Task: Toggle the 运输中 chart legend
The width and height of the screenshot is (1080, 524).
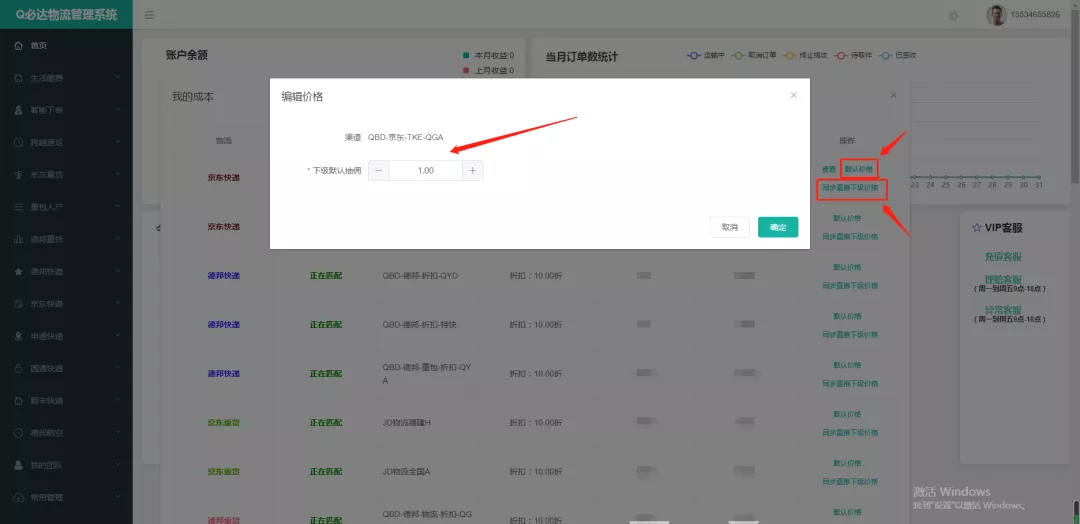Action: (x=705, y=56)
